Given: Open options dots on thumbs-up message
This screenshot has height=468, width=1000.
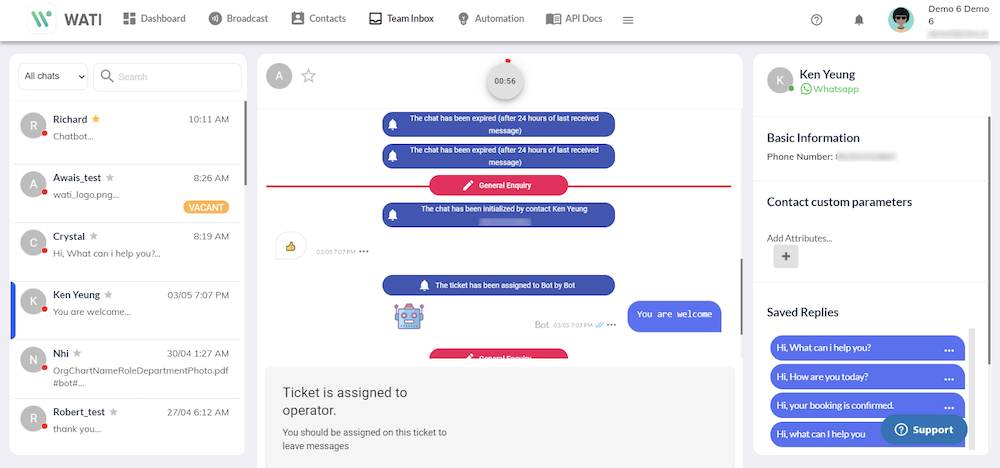Looking at the screenshot, I should pyautogui.click(x=364, y=251).
